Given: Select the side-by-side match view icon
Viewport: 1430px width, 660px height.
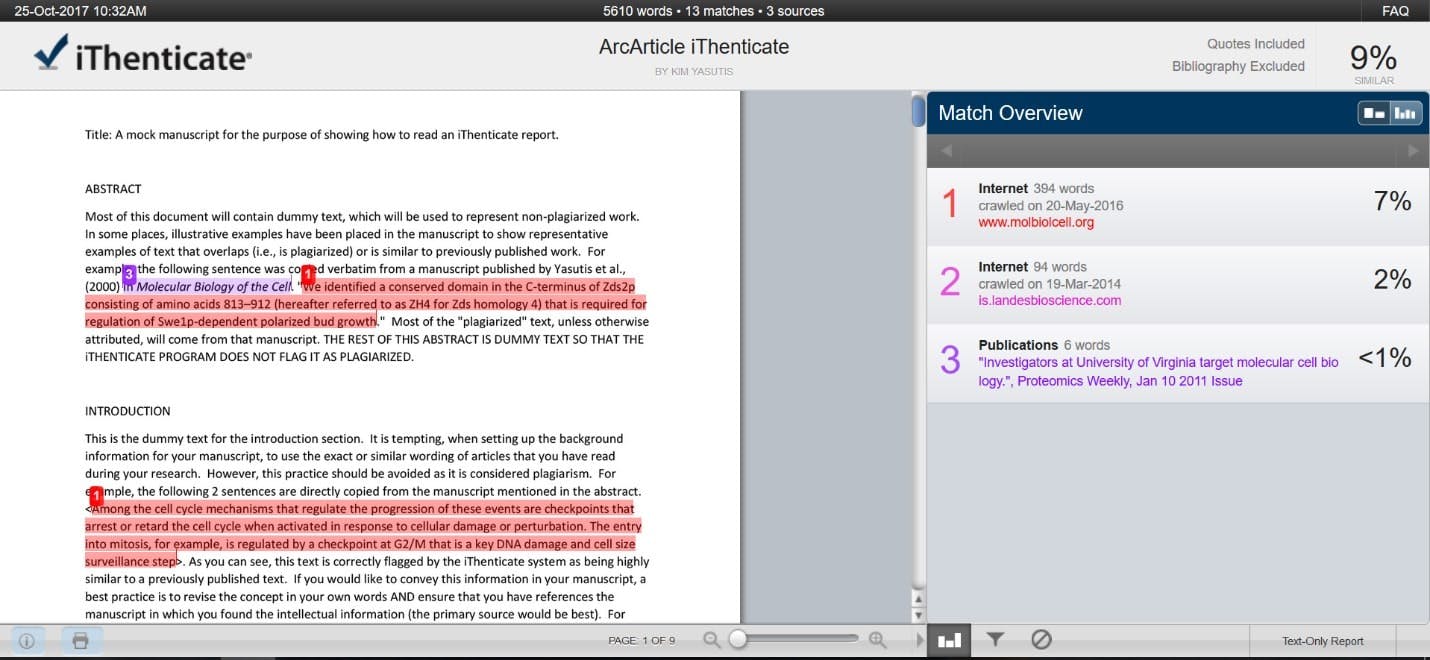Looking at the screenshot, I should click(1374, 113).
